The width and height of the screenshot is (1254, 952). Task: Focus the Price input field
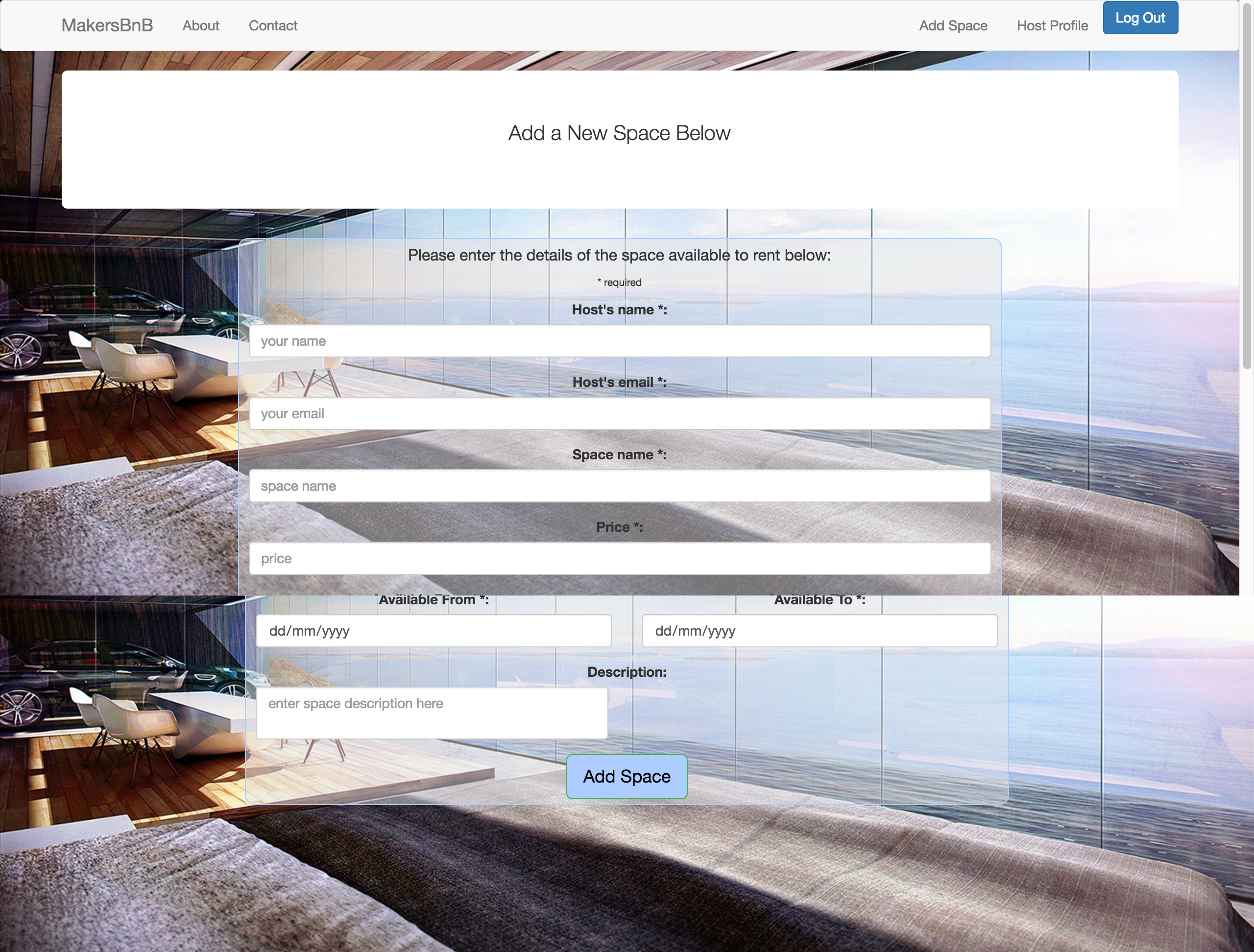pos(620,559)
